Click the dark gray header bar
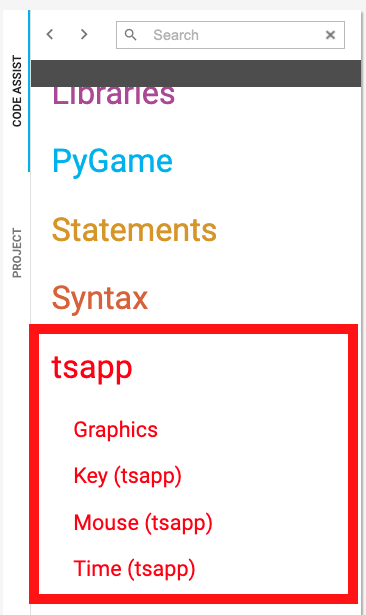The height and width of the screenshot is (615, 366). coord(196,73)
